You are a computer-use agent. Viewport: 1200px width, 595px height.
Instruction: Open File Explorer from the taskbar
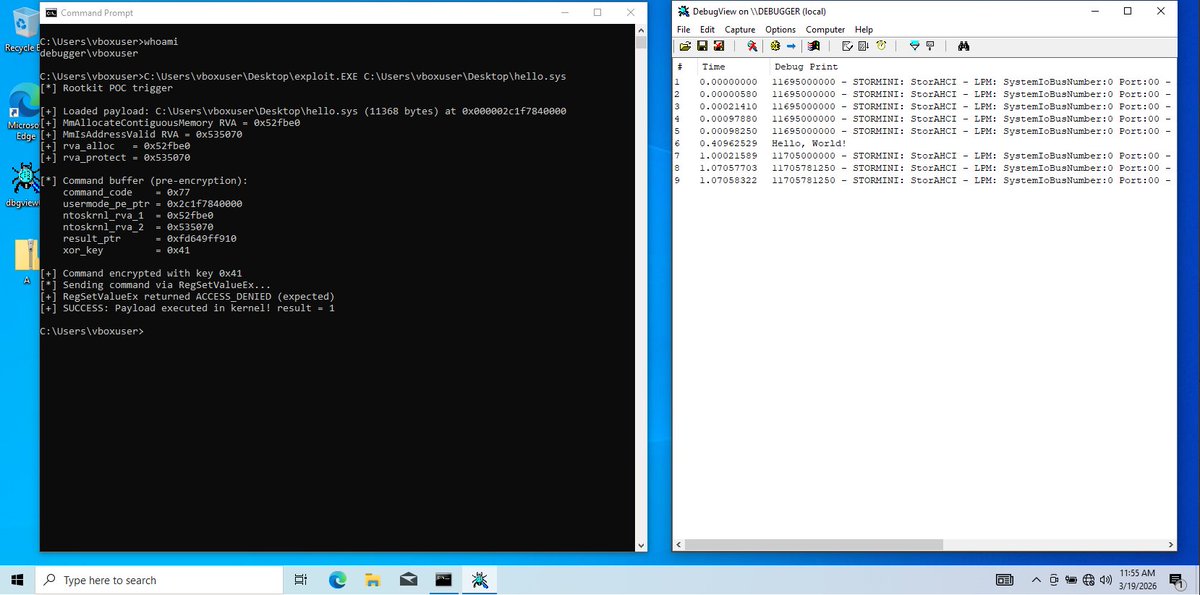tap(372, 580)
